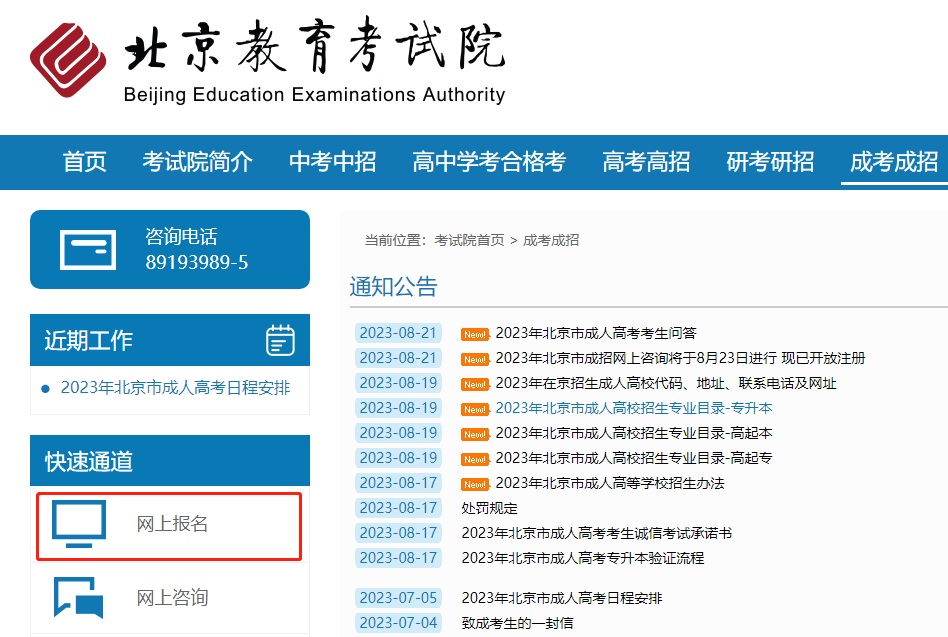Click the 网上咨询 quick channel text
The image size is (948, 637).
coord(172,598)
